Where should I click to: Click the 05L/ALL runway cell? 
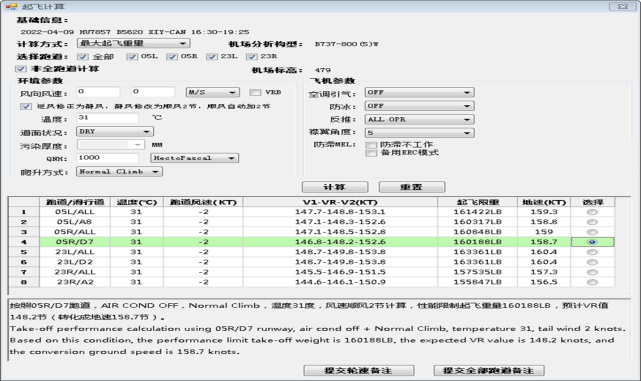(75, 212)
